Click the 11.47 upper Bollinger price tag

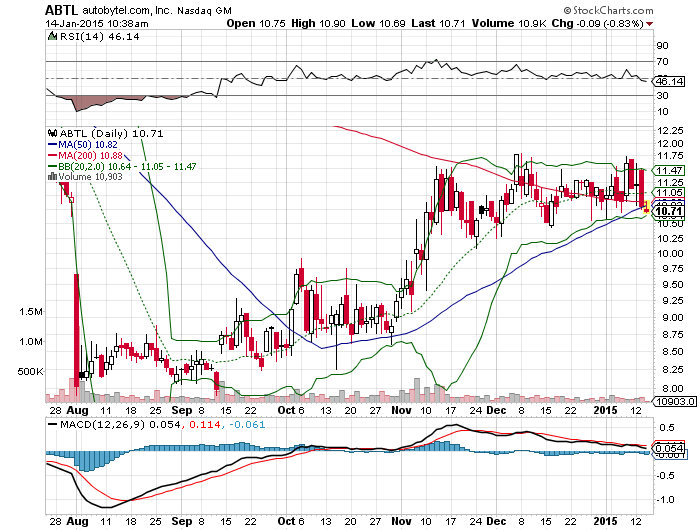(669, 171)
